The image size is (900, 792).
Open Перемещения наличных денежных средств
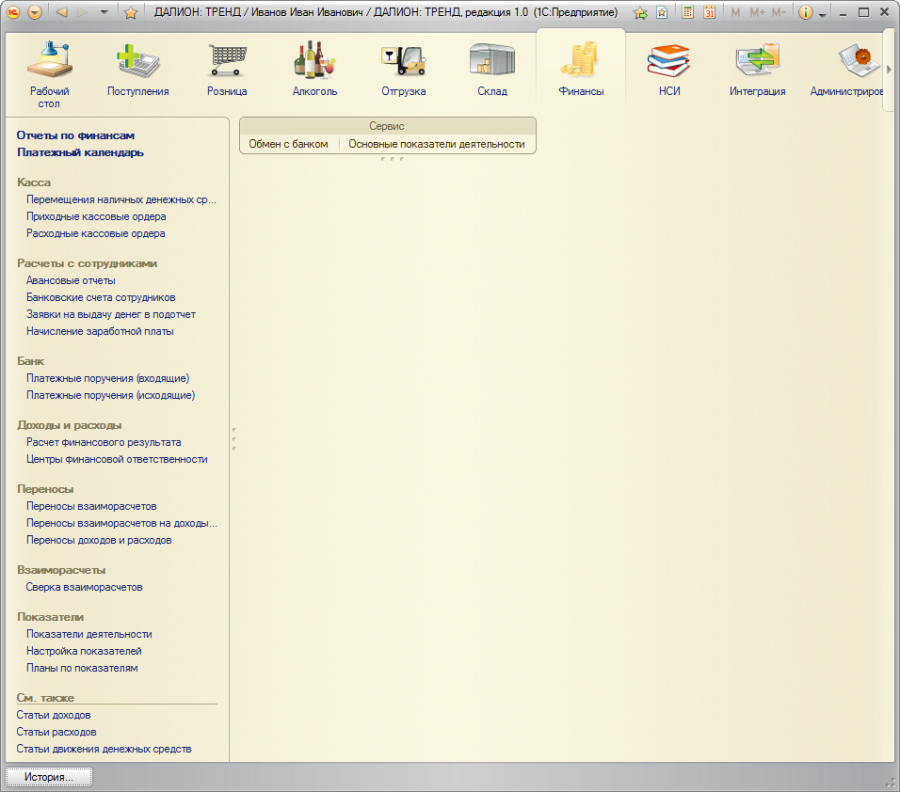click(x=121, y=200)
